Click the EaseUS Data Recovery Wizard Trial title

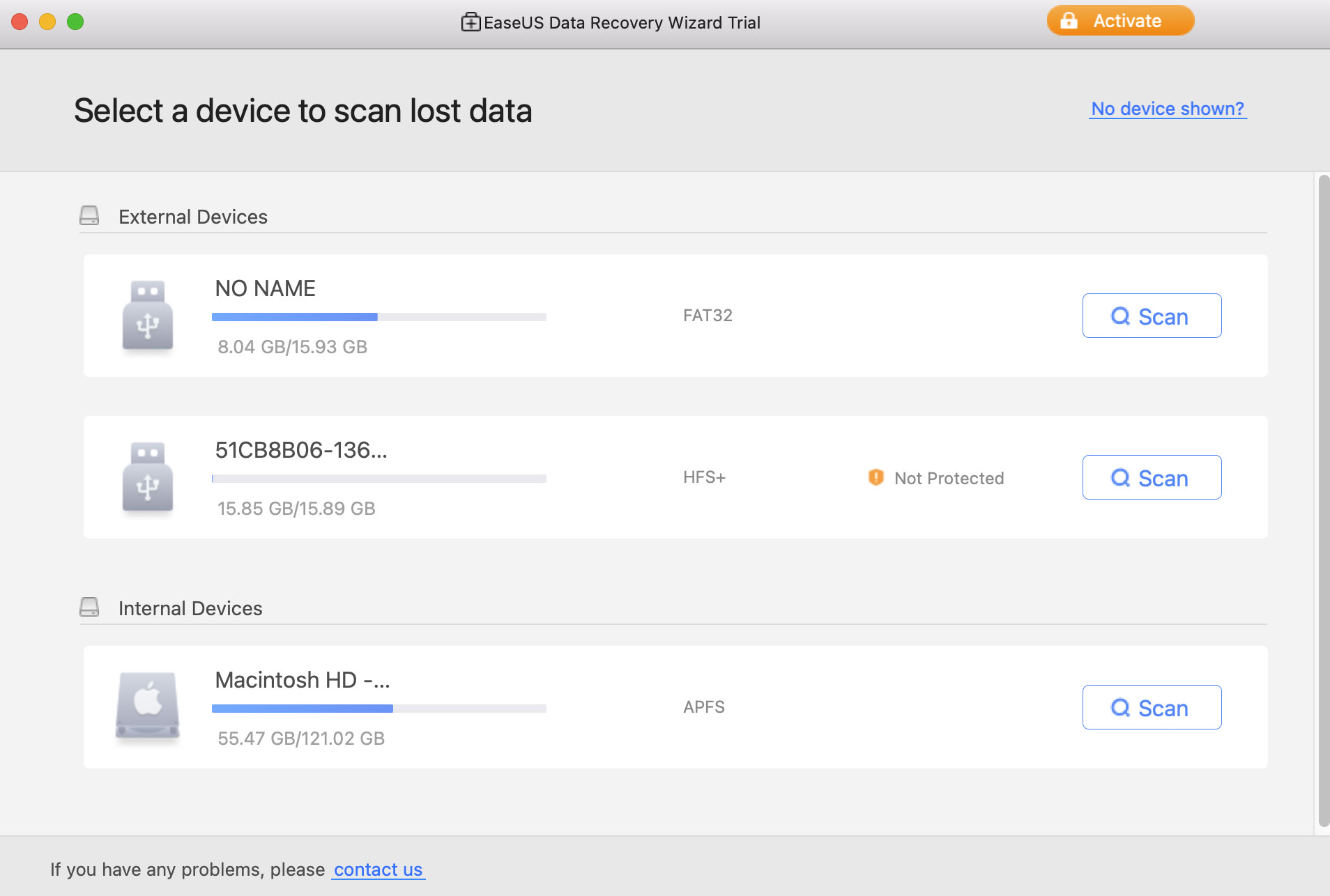pos(622,22)
